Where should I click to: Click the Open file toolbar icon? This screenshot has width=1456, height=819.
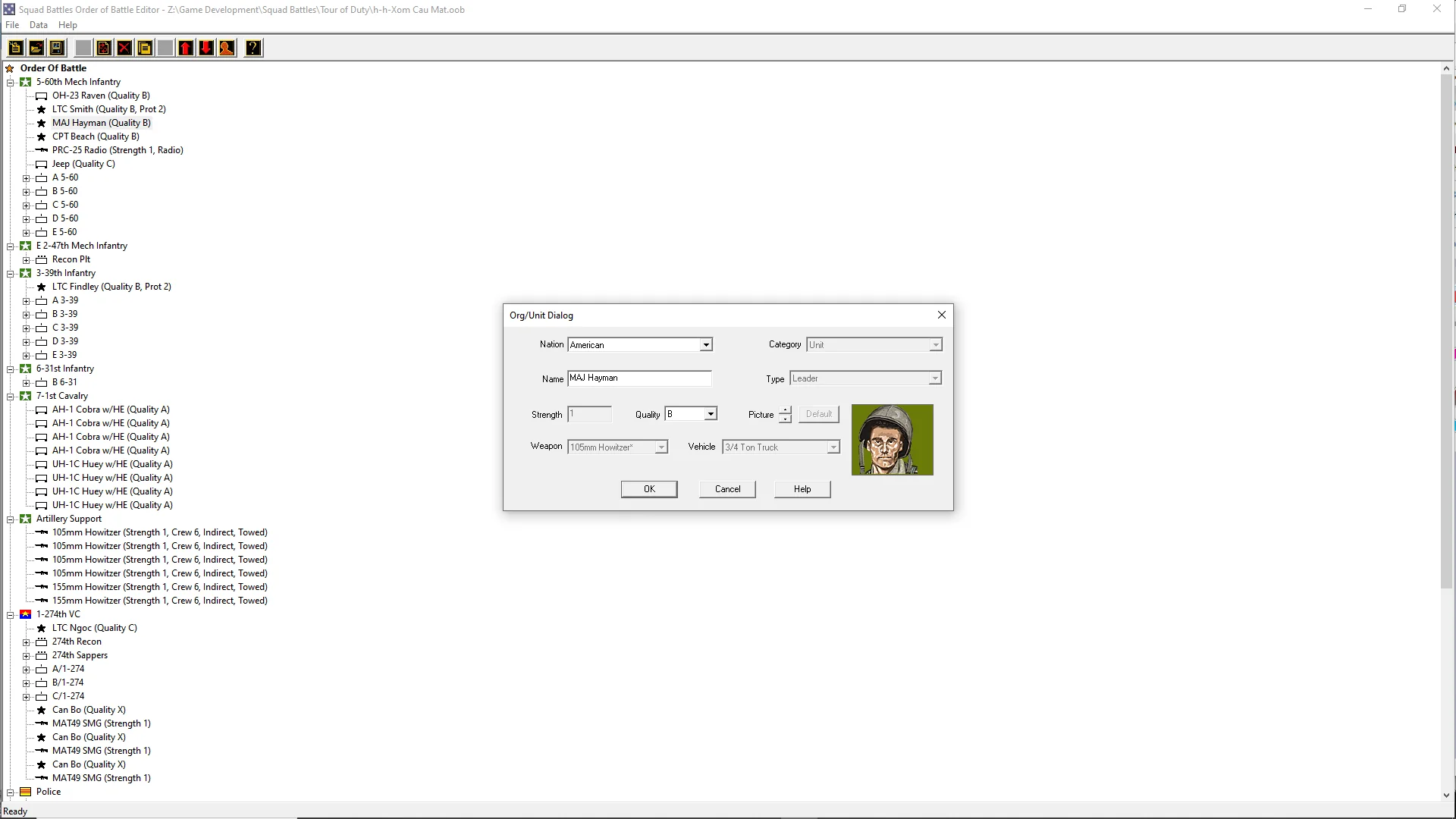tap(36, 49)
